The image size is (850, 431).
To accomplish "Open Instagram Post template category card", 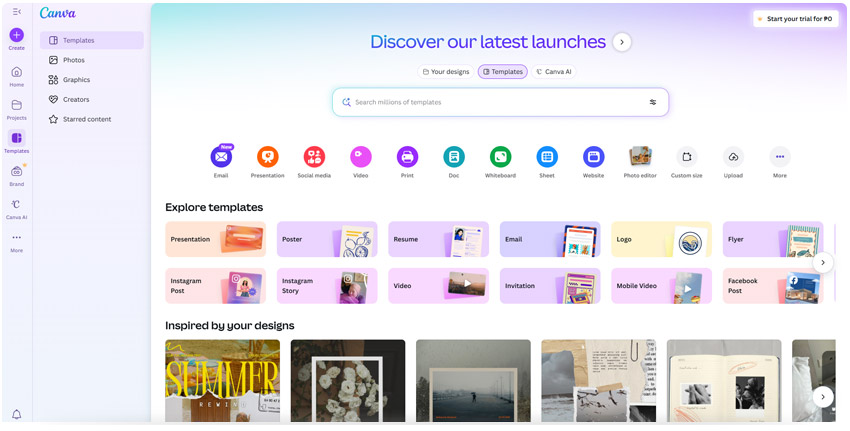I will pos(216,286).
